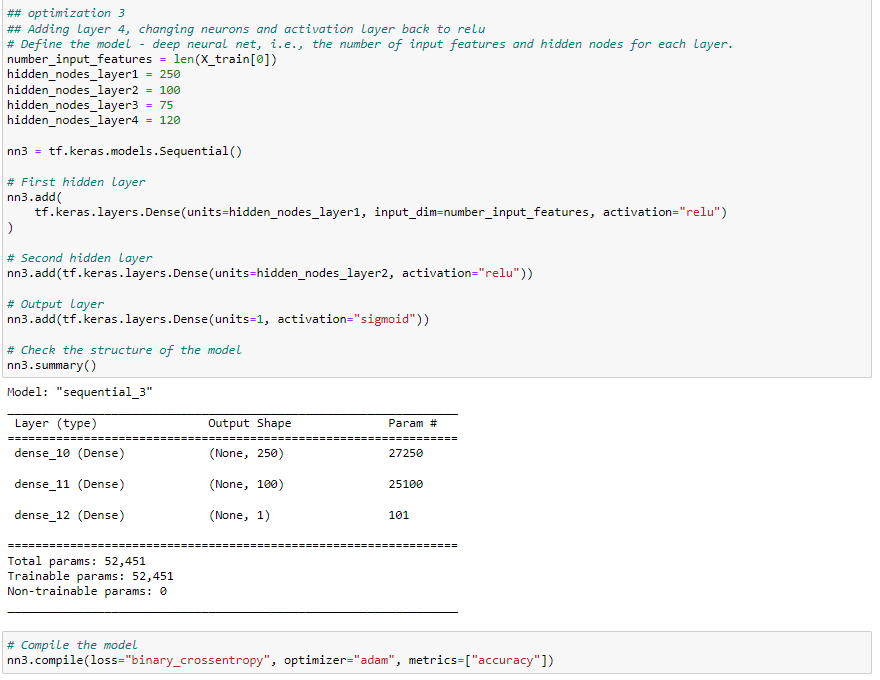Click the "## Adding layer 4" comment line
The height and width of the screenshot is (680, 880).
coord(246,29)
